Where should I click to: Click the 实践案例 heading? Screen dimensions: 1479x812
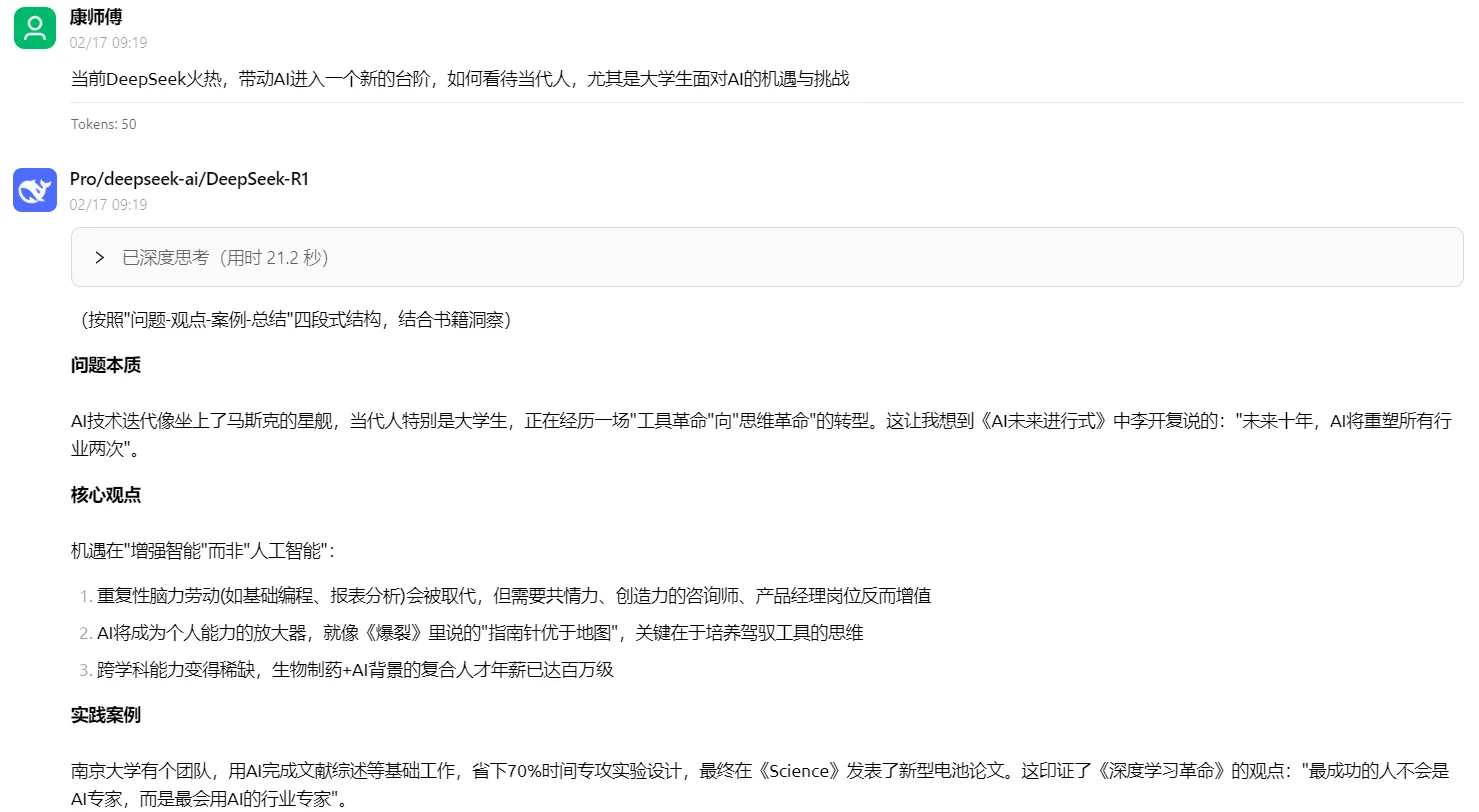point(105,715)
